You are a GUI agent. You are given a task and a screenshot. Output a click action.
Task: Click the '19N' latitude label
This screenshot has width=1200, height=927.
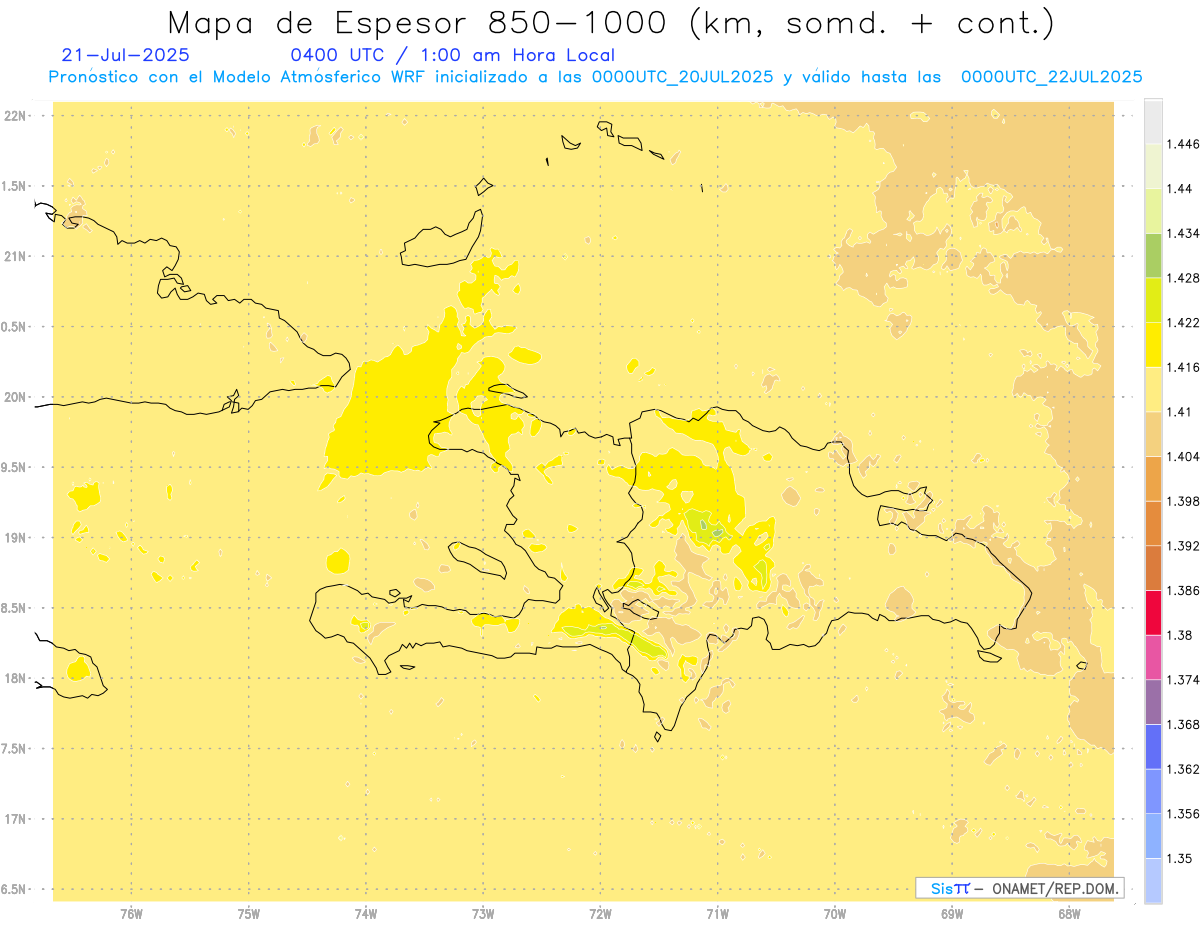click(15, 538)
